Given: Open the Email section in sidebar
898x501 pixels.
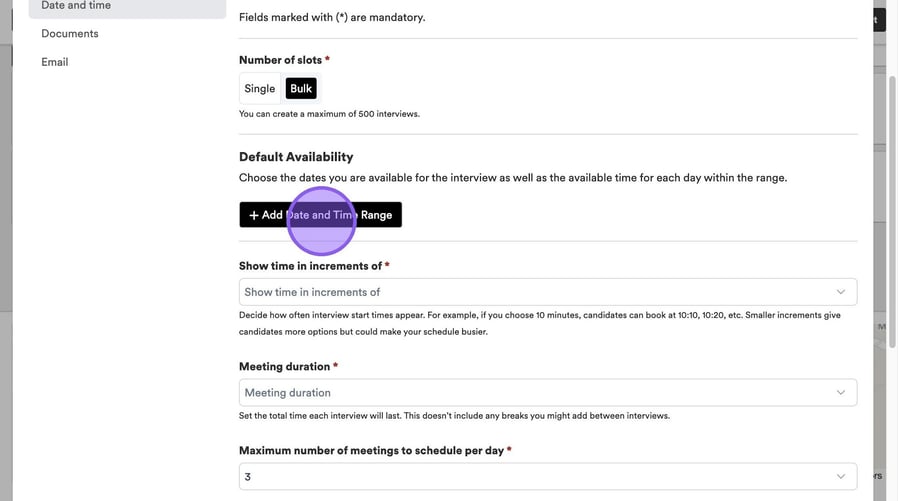Looking at the screenshot, I should click(x=55, y=62).
